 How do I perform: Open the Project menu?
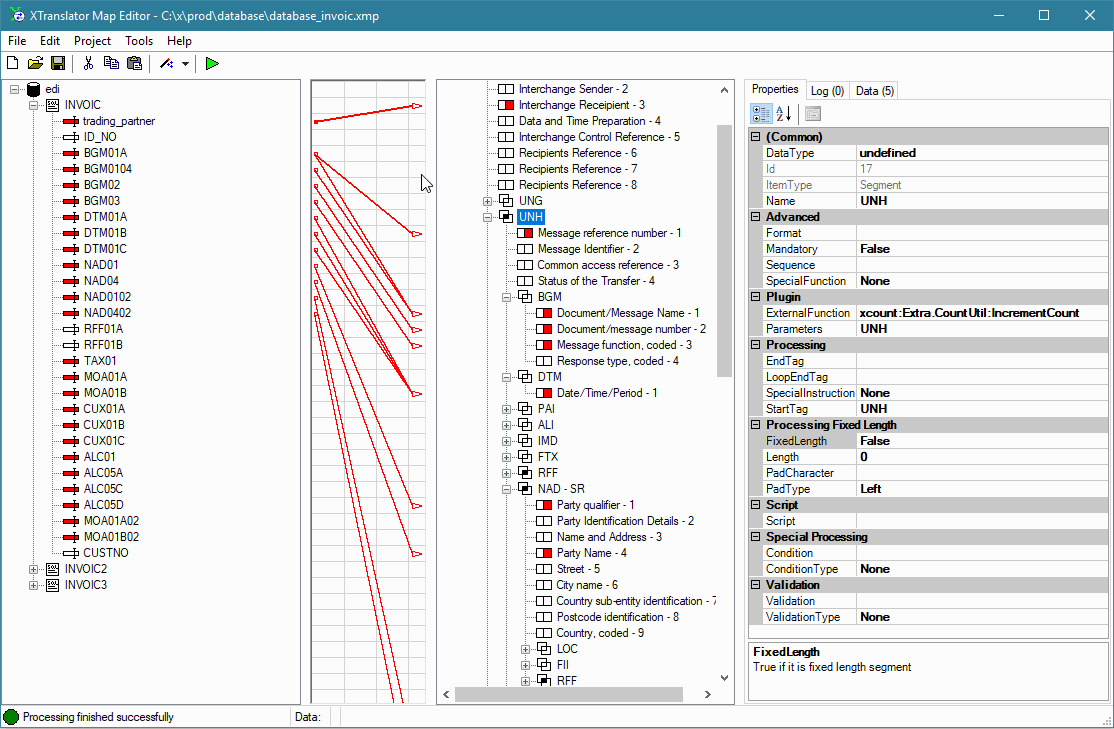[x=92, y=41]
